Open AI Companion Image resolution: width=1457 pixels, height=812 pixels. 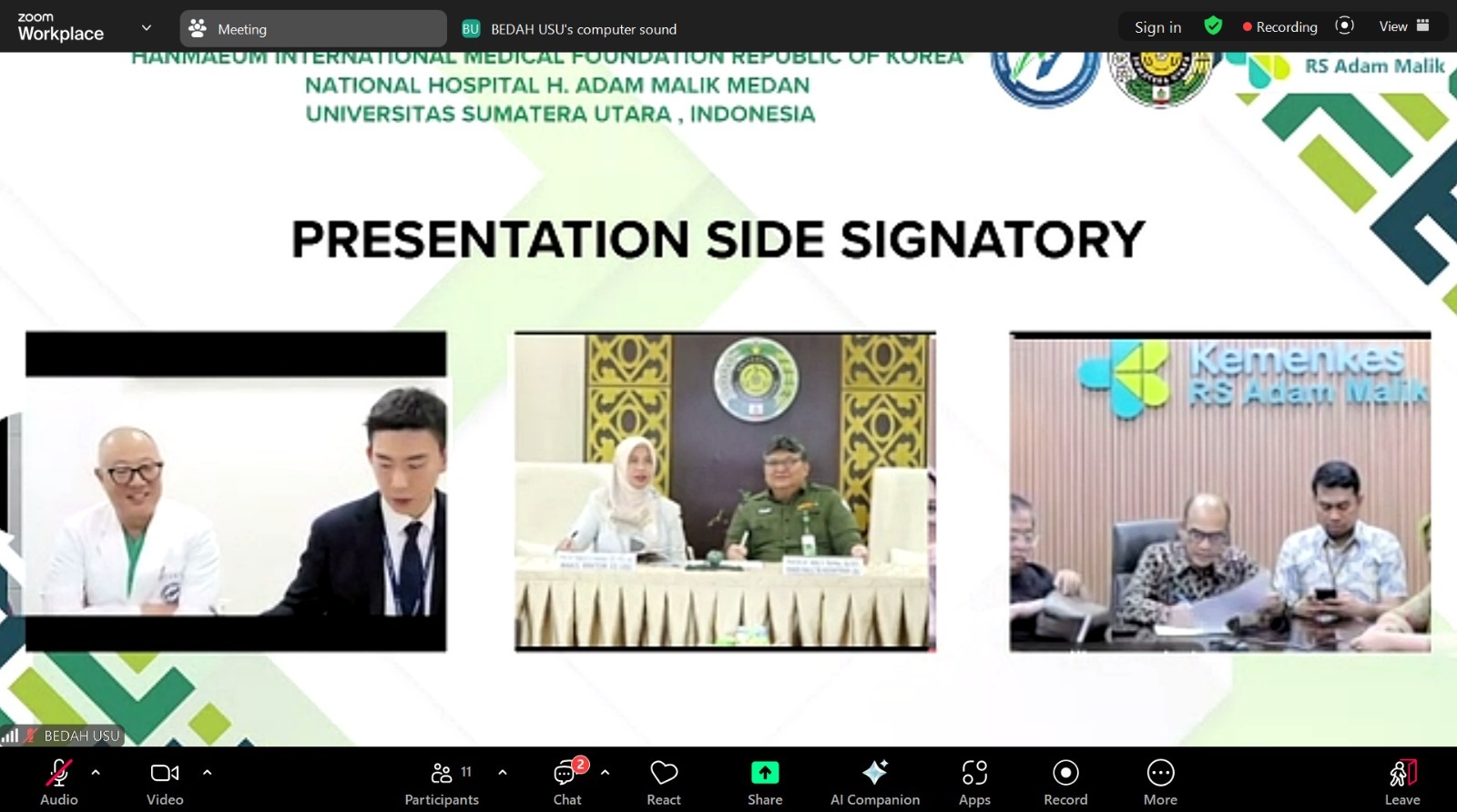874,781
